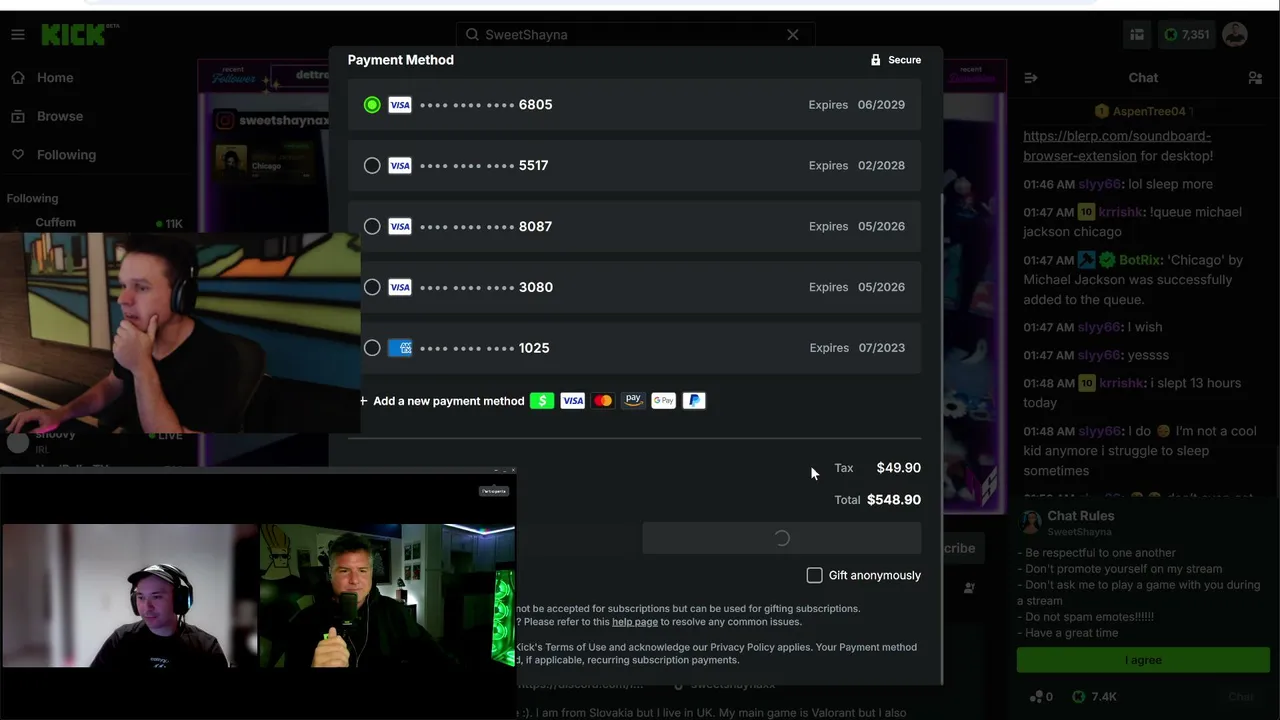Open the help page link

[x=635, y=622]
